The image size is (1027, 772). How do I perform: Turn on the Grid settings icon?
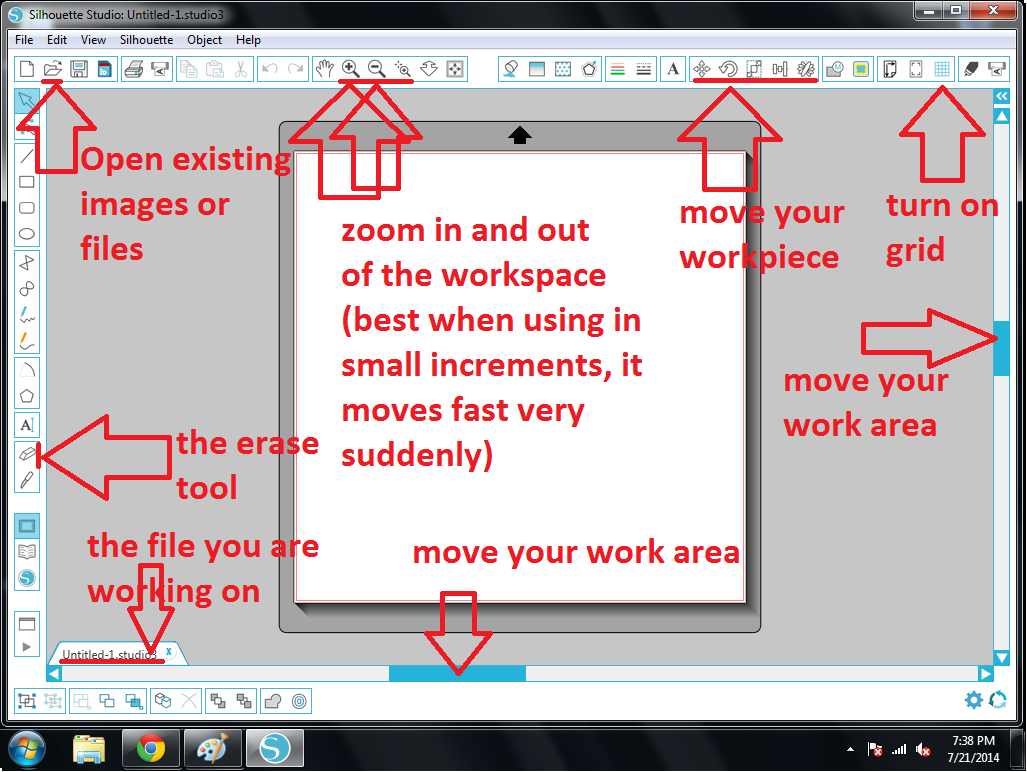tap(942, 69)
